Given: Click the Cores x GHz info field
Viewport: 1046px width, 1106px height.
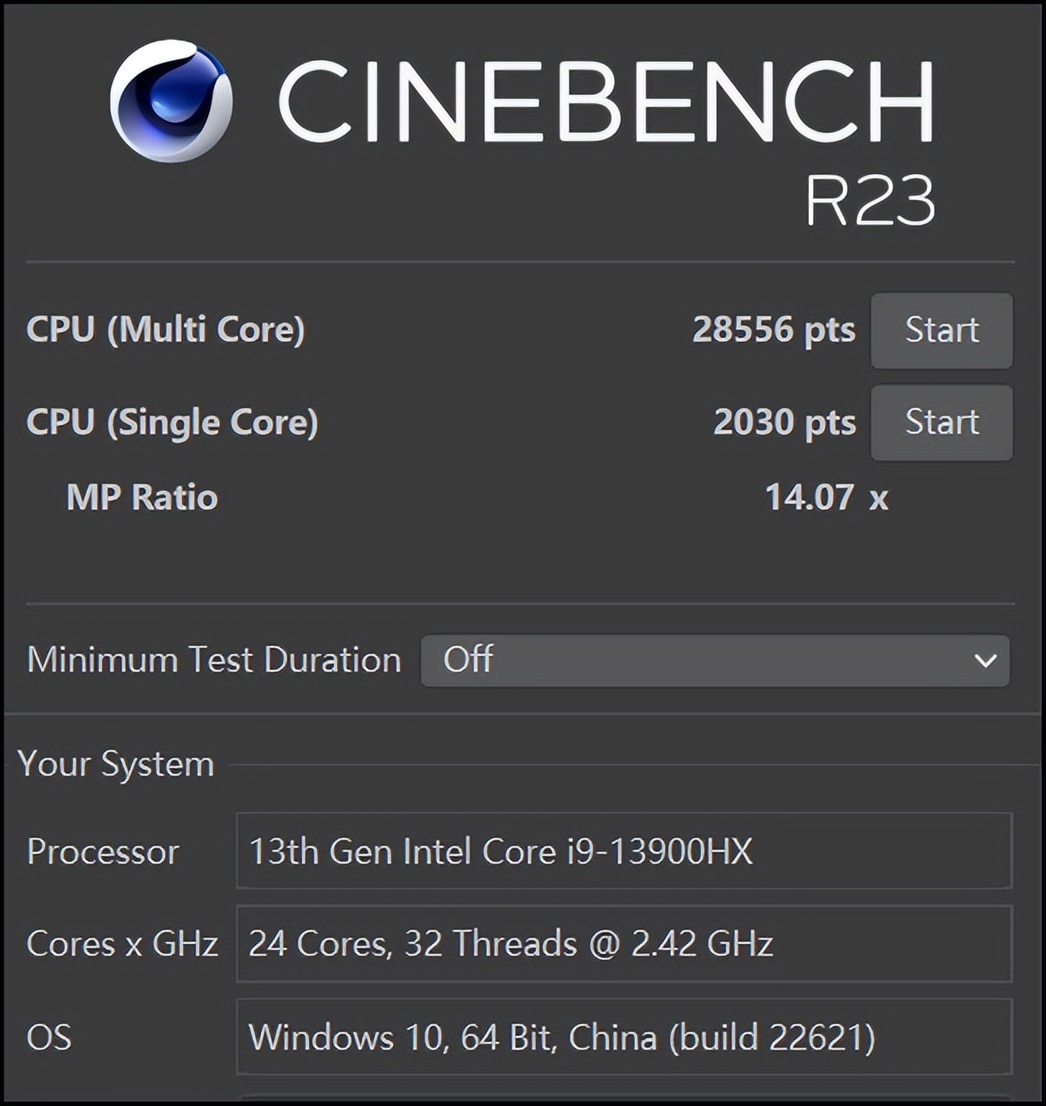Looking at the screenshot, I should pos(624,943).
